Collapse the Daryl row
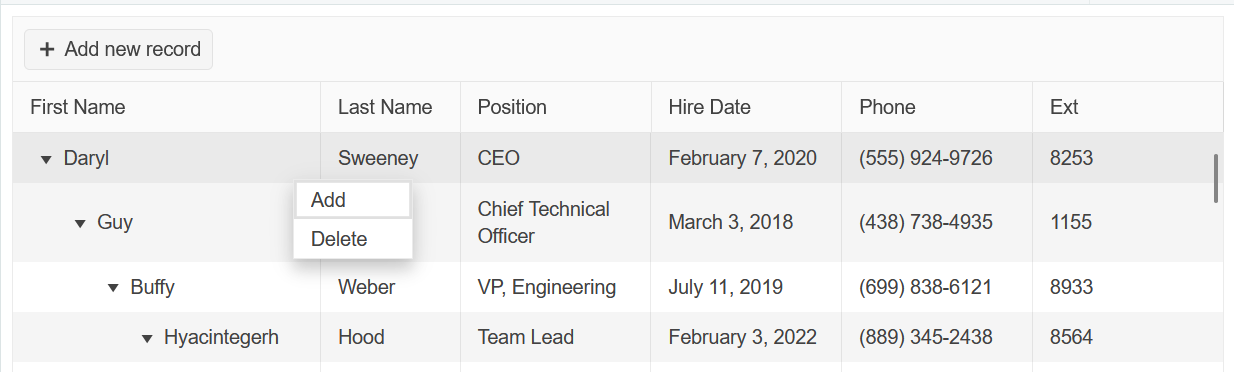This screenshot has height=372, width=1234. point(46,159)
